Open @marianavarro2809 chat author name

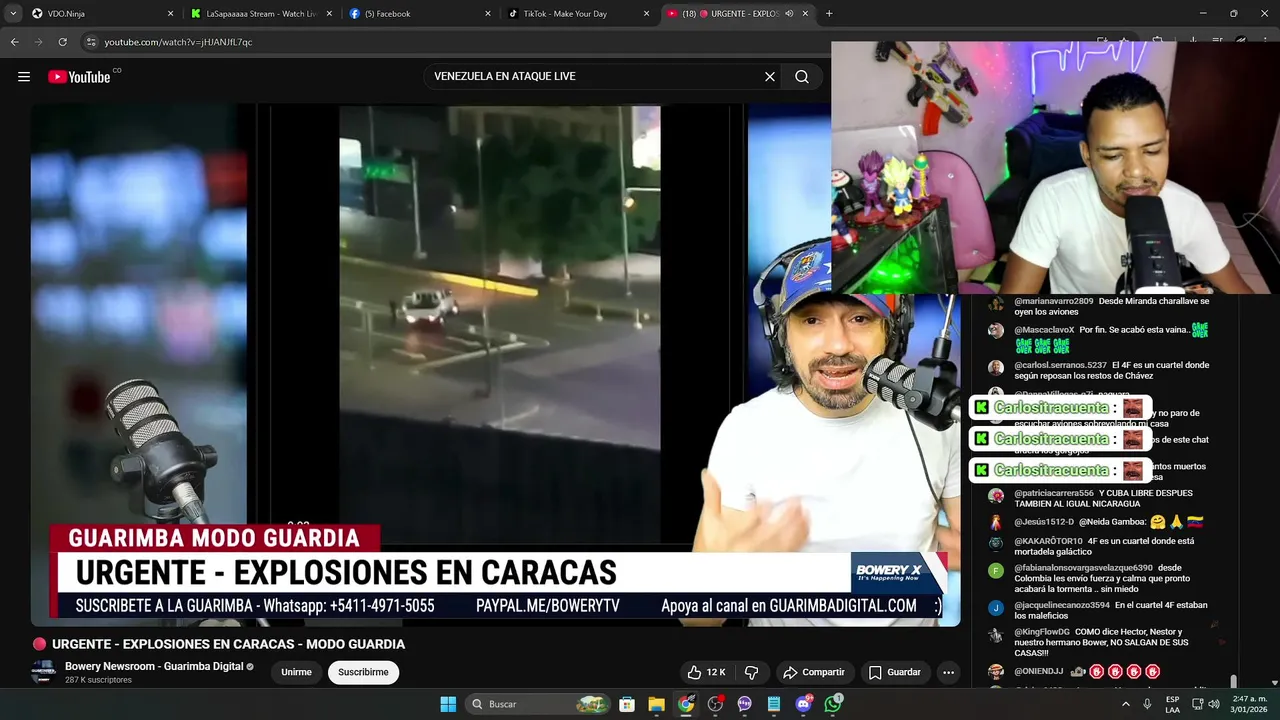[x=1054, y=301]
